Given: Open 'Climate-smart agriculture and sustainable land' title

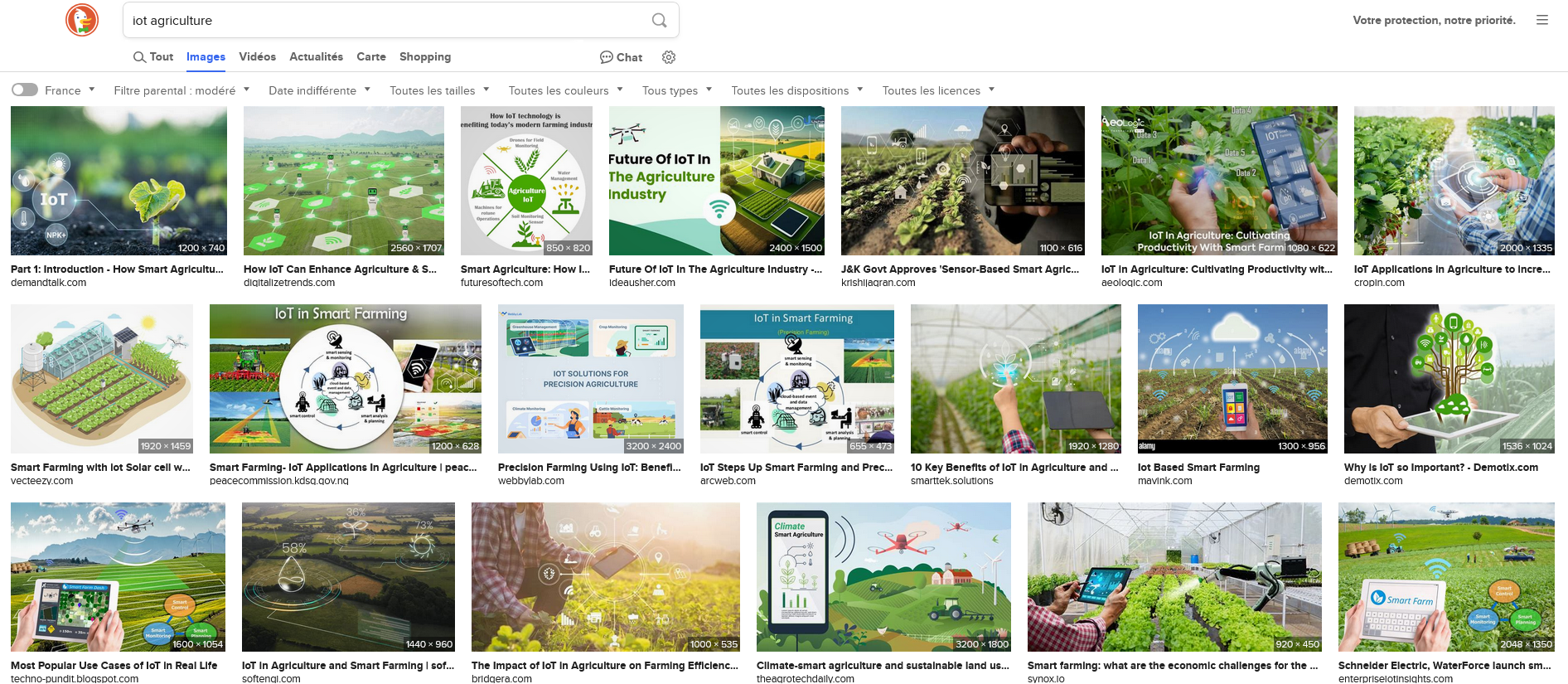Looking at the screenshot, I should pos(883,666).
